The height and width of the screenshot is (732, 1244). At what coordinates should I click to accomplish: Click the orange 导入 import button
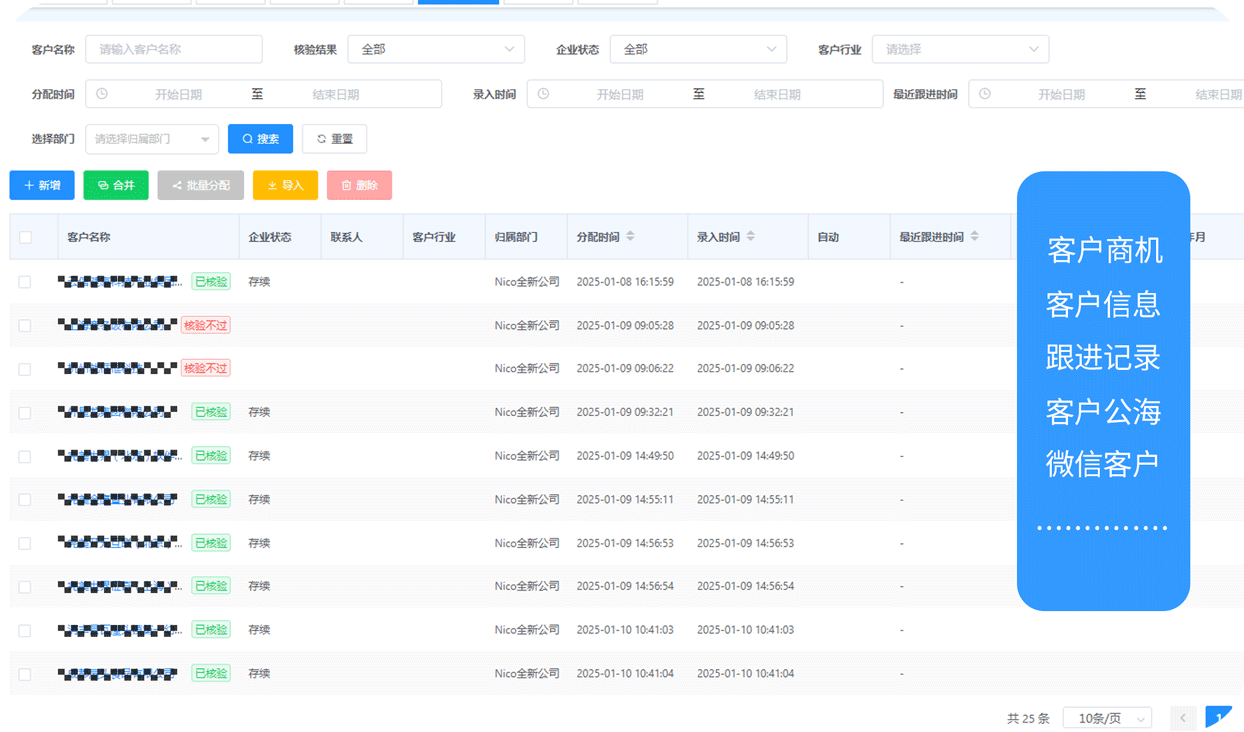(285, 185)
